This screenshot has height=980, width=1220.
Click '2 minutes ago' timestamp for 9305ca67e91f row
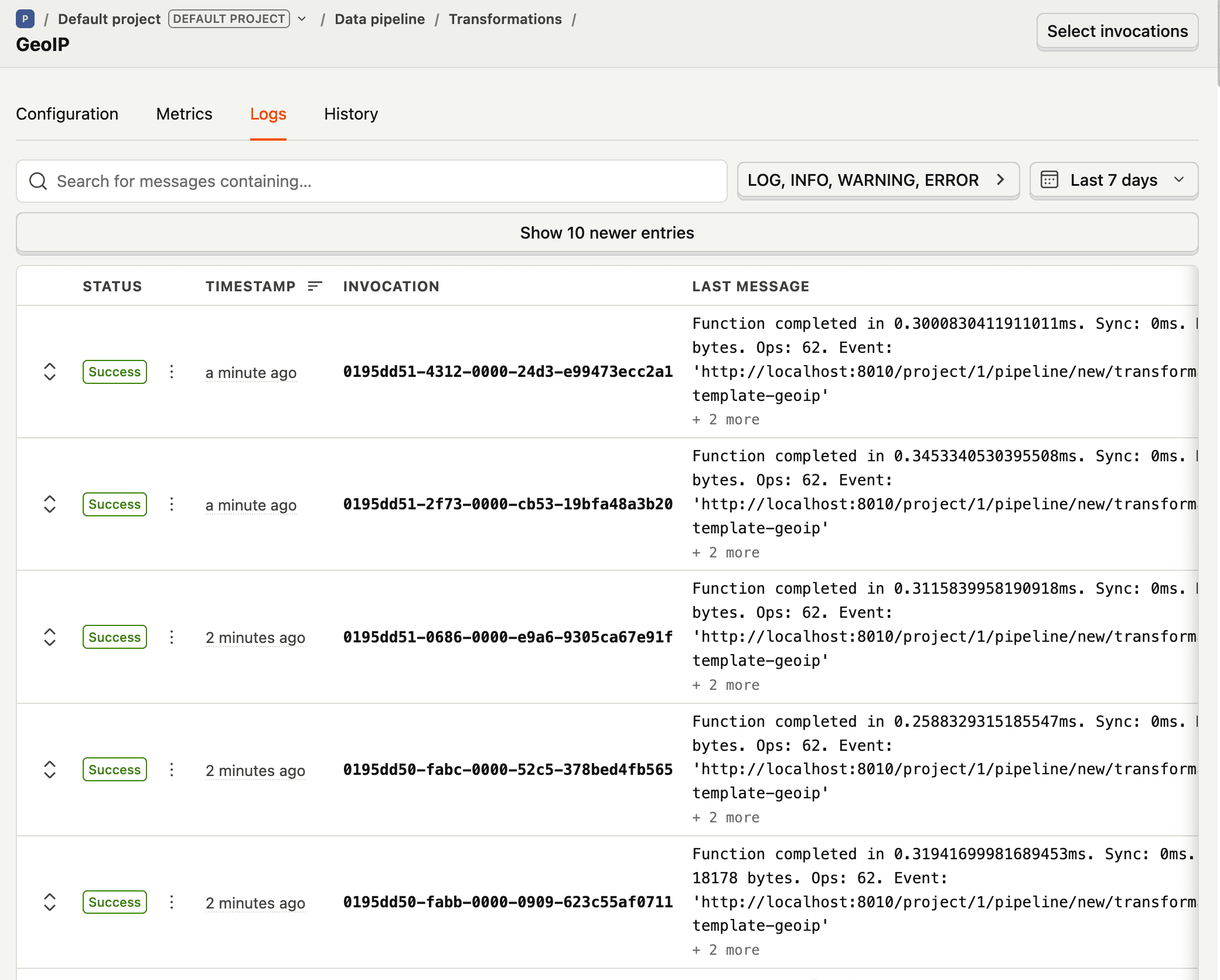point(255,638)
